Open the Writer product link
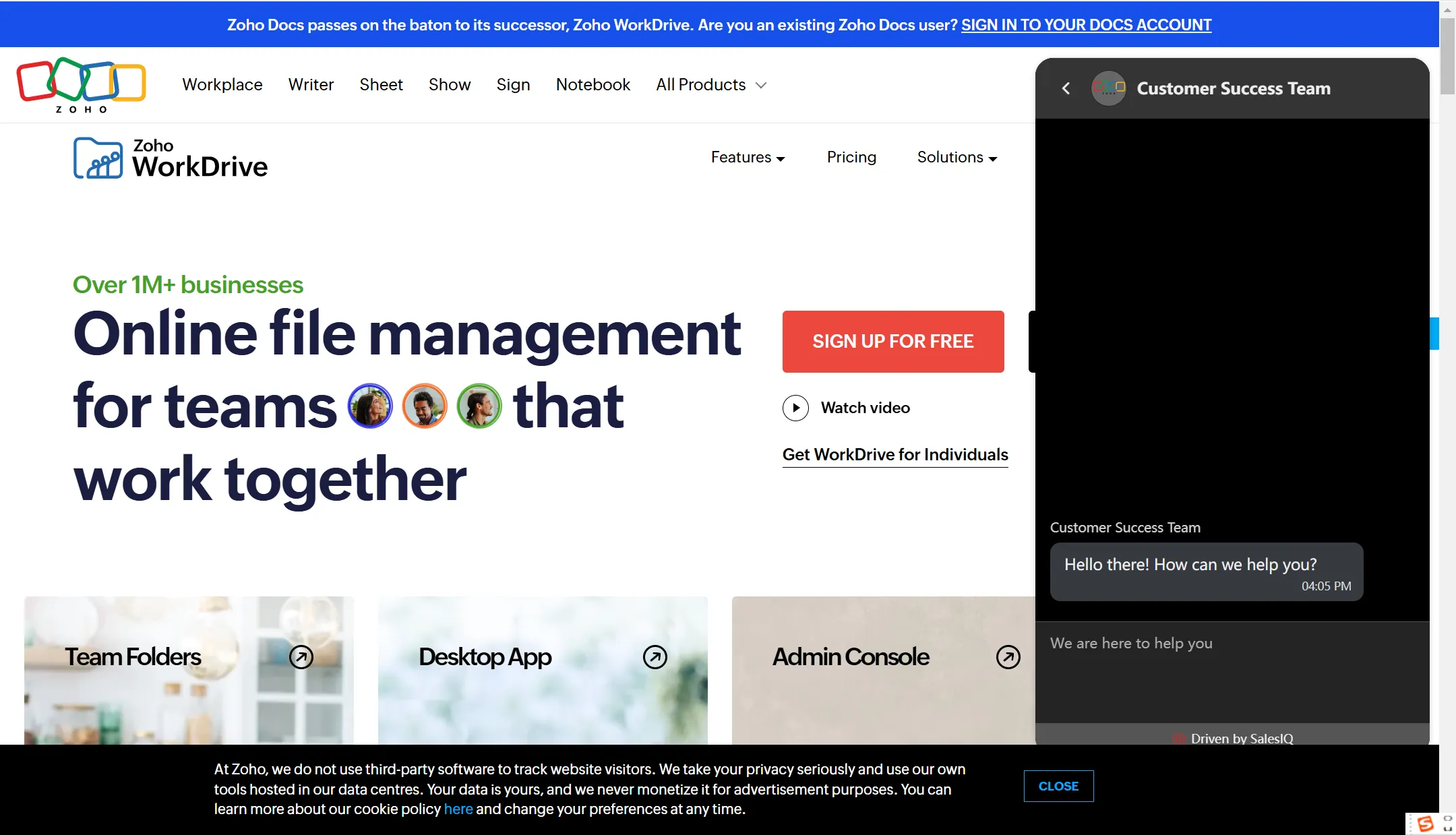This screenshot has width=1456, height=835. [311, 85]
